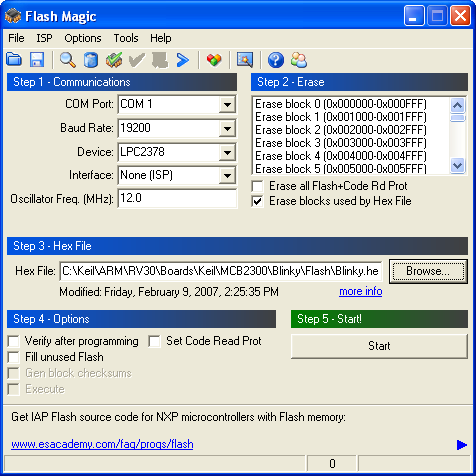Click the blue next-tip arrow at bottom right
The height and width of the screenshot is (476, 476).
tap(461, 444)
